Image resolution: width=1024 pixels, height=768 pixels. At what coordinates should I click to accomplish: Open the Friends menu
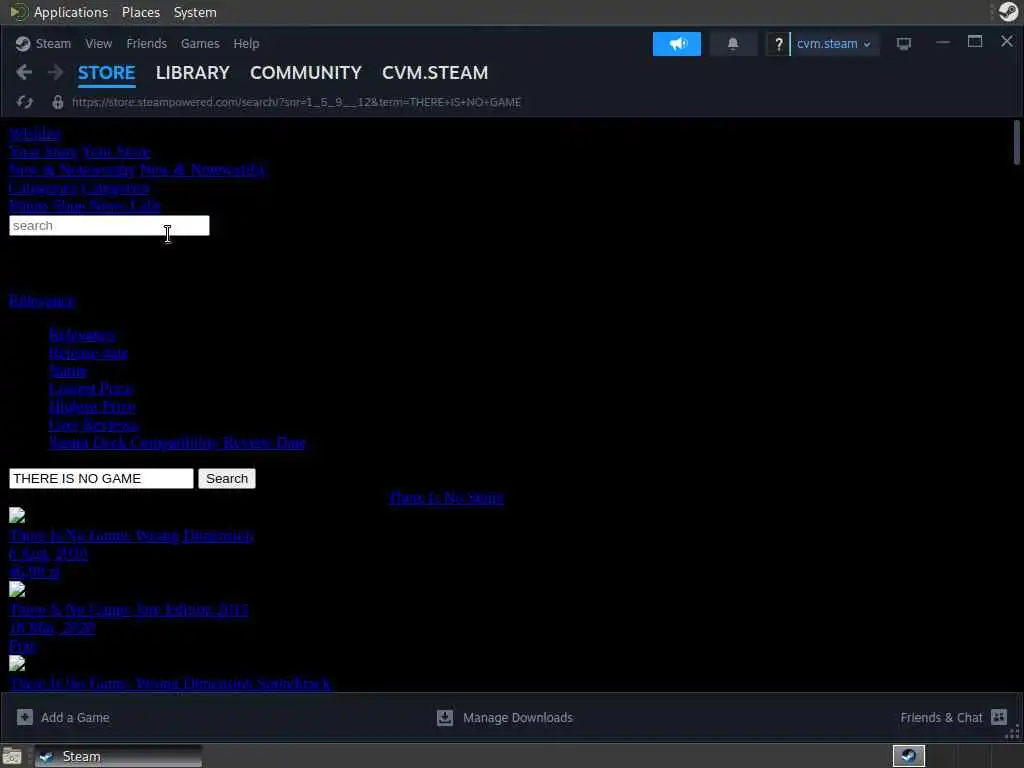pyautogui.click(x=146, y=44)
